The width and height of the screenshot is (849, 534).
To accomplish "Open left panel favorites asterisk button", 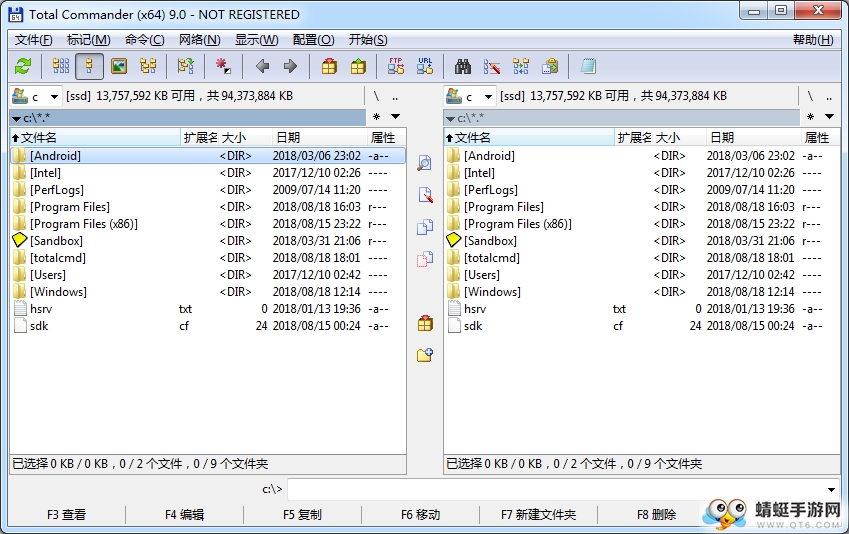I will (376, 116).
